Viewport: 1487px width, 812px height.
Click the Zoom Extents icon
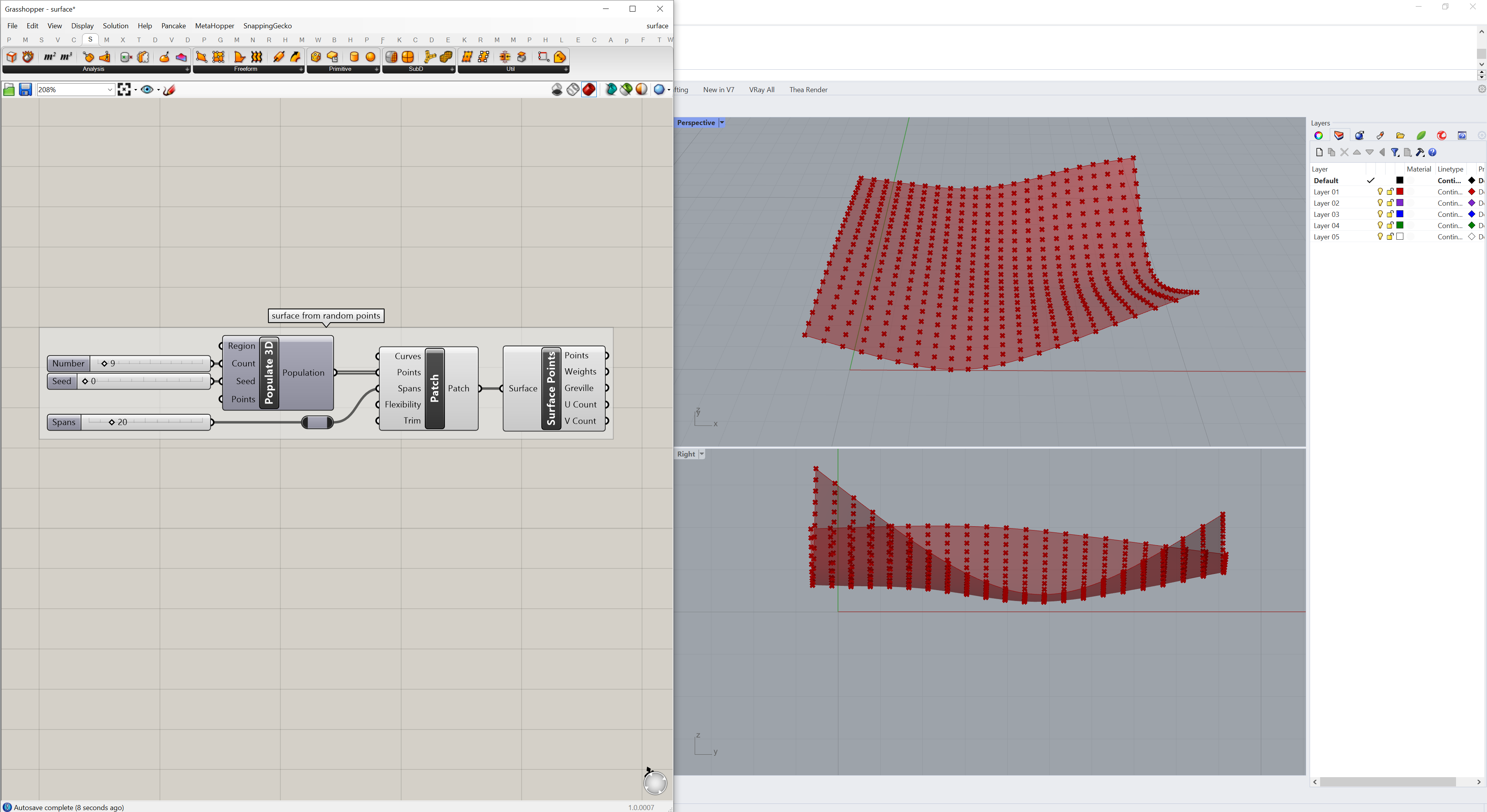click(124, 89)
